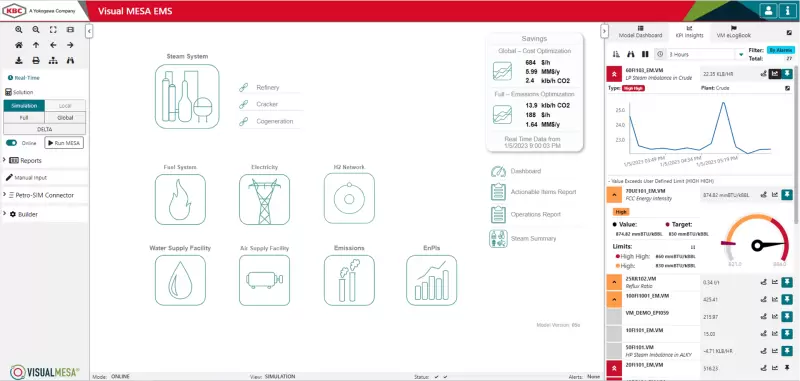This screenshot has width=800, height=381.
Task: Click the binoculars icon in KPI toolbar
Action: click(x=631, y=54)
